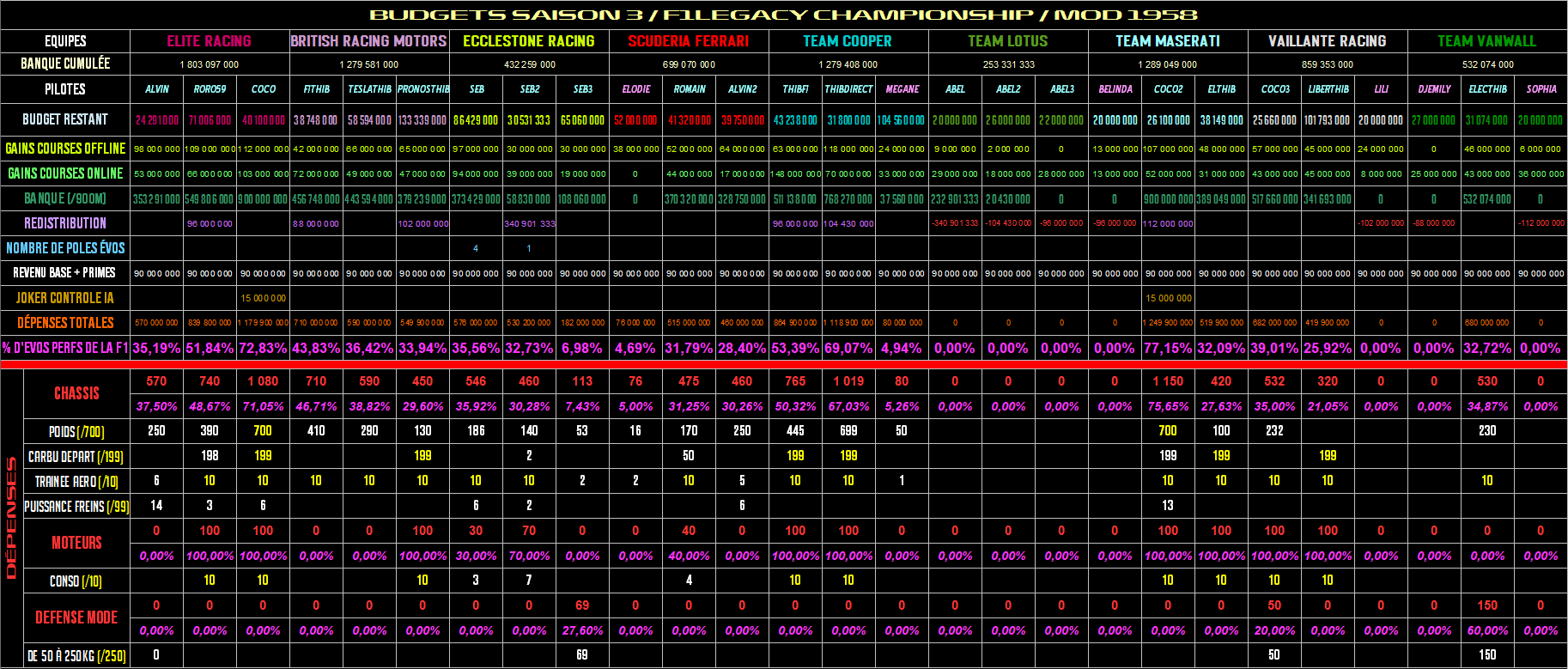Click chassis value 1 019 under THIBDIRECT

848,381
